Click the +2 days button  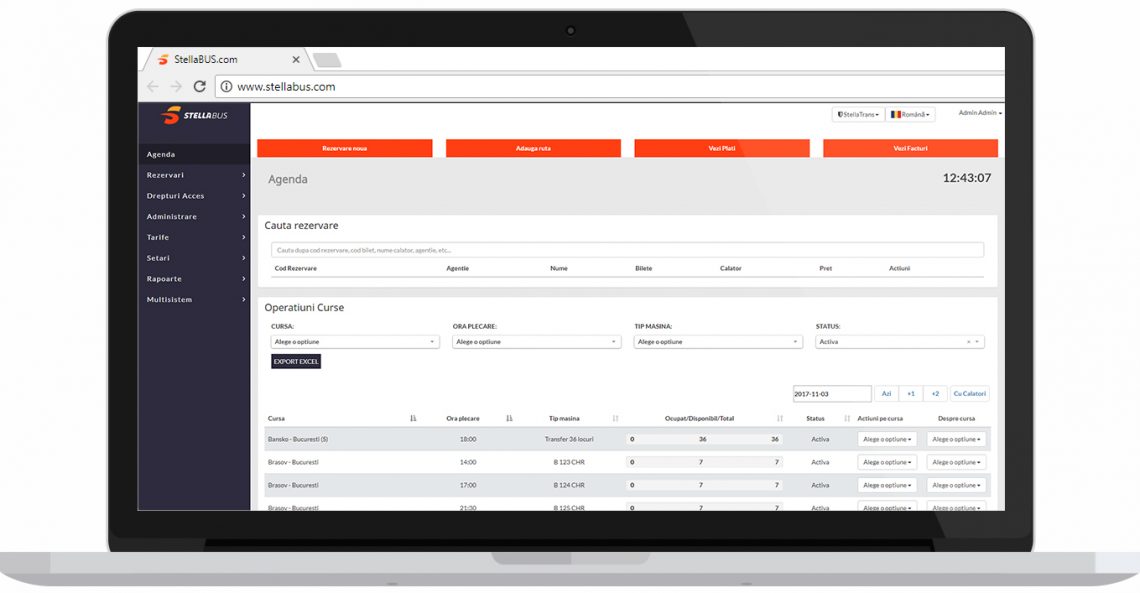pyautogui.click(x=936, y=394)
